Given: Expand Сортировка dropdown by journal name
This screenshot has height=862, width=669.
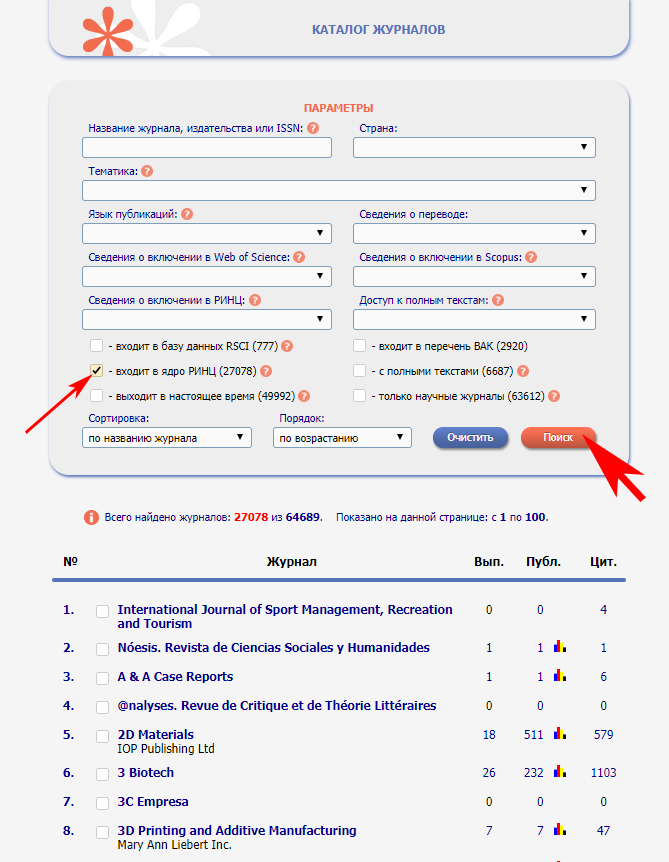Looking at the screenshot, I should [167, 438].
